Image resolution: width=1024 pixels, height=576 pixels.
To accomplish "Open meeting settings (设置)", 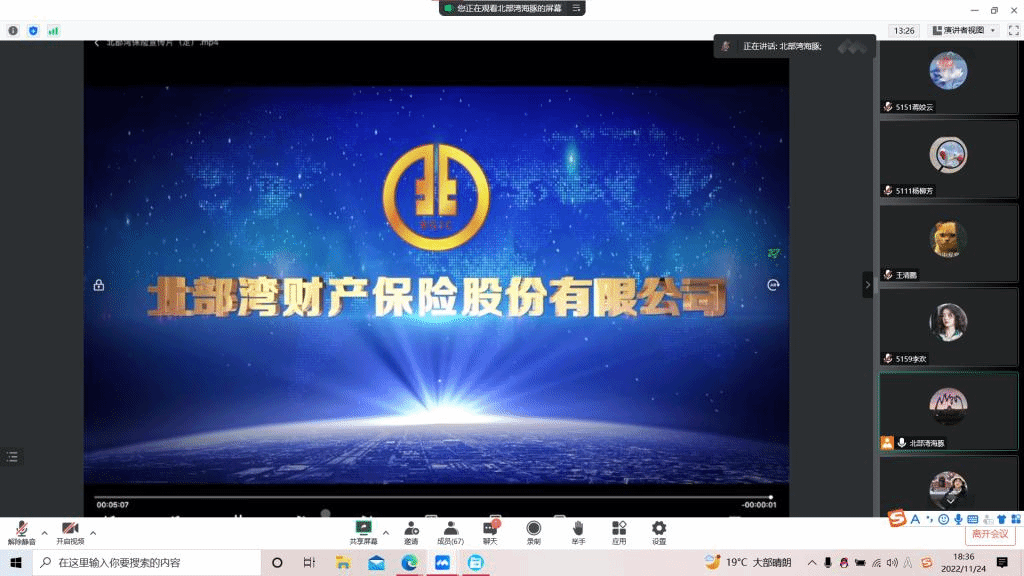I will point(659,530).
